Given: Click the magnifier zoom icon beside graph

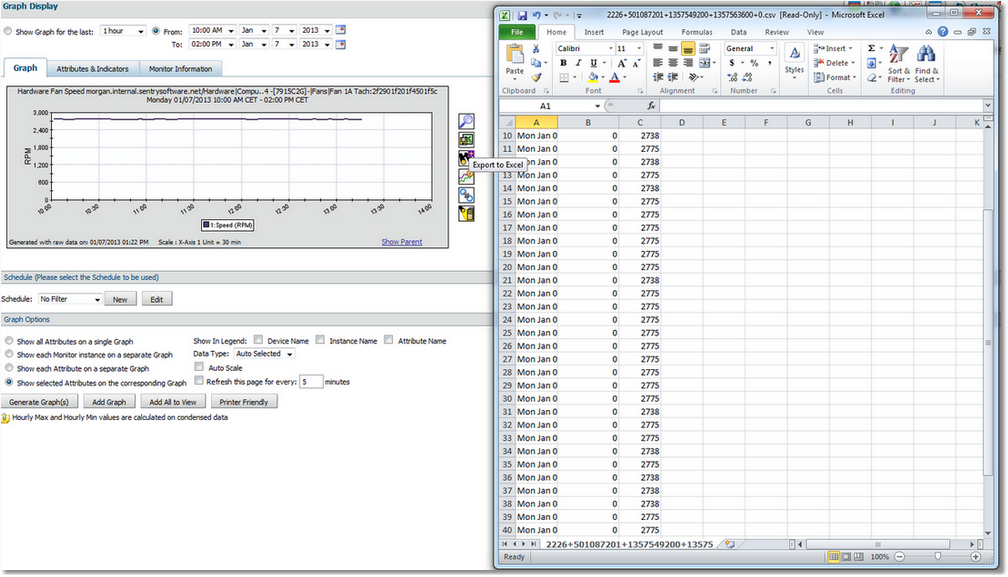Looking at the screenshot, I should (x=466, y=121).
